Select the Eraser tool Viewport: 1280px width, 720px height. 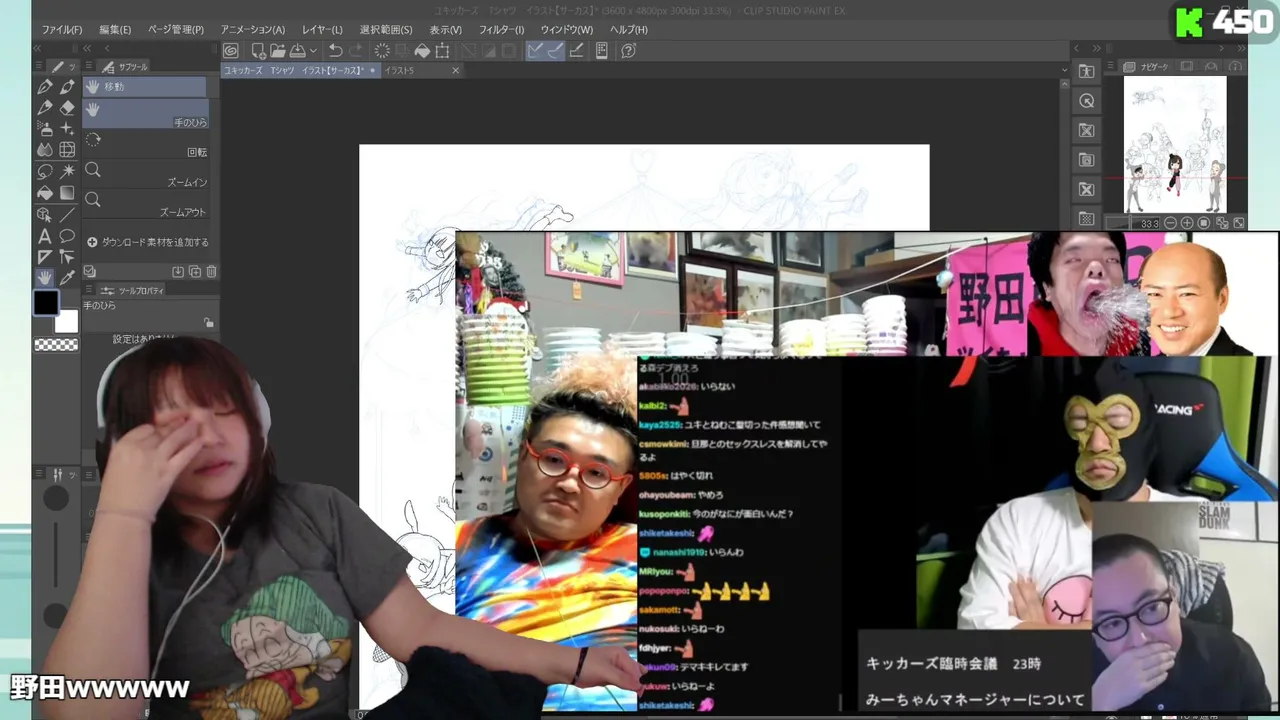point(67,108)
